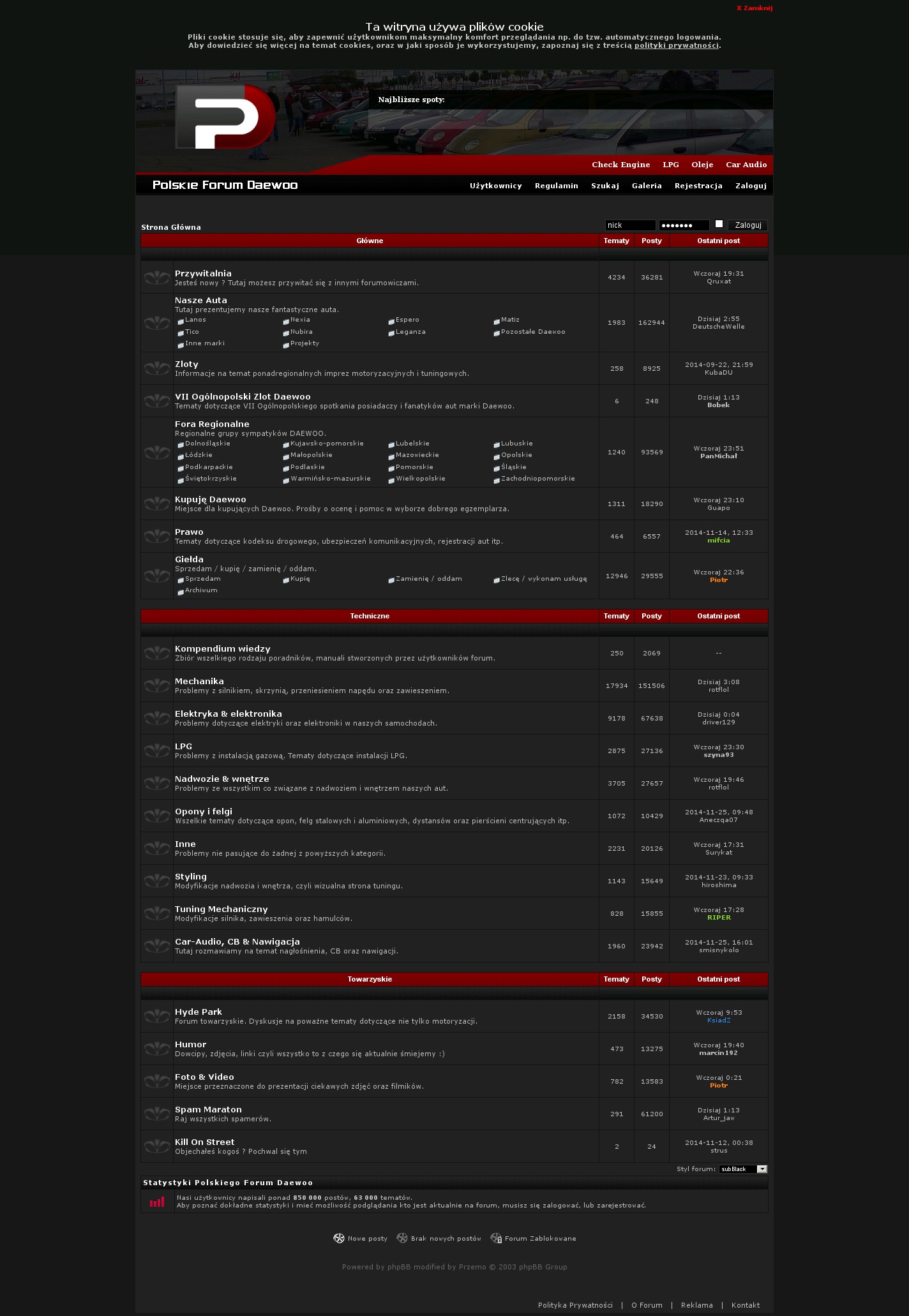Viewport: 909px width, 1316px height.
Task: Click the Forum Zablokowane lock icon
Action: 496,1238
